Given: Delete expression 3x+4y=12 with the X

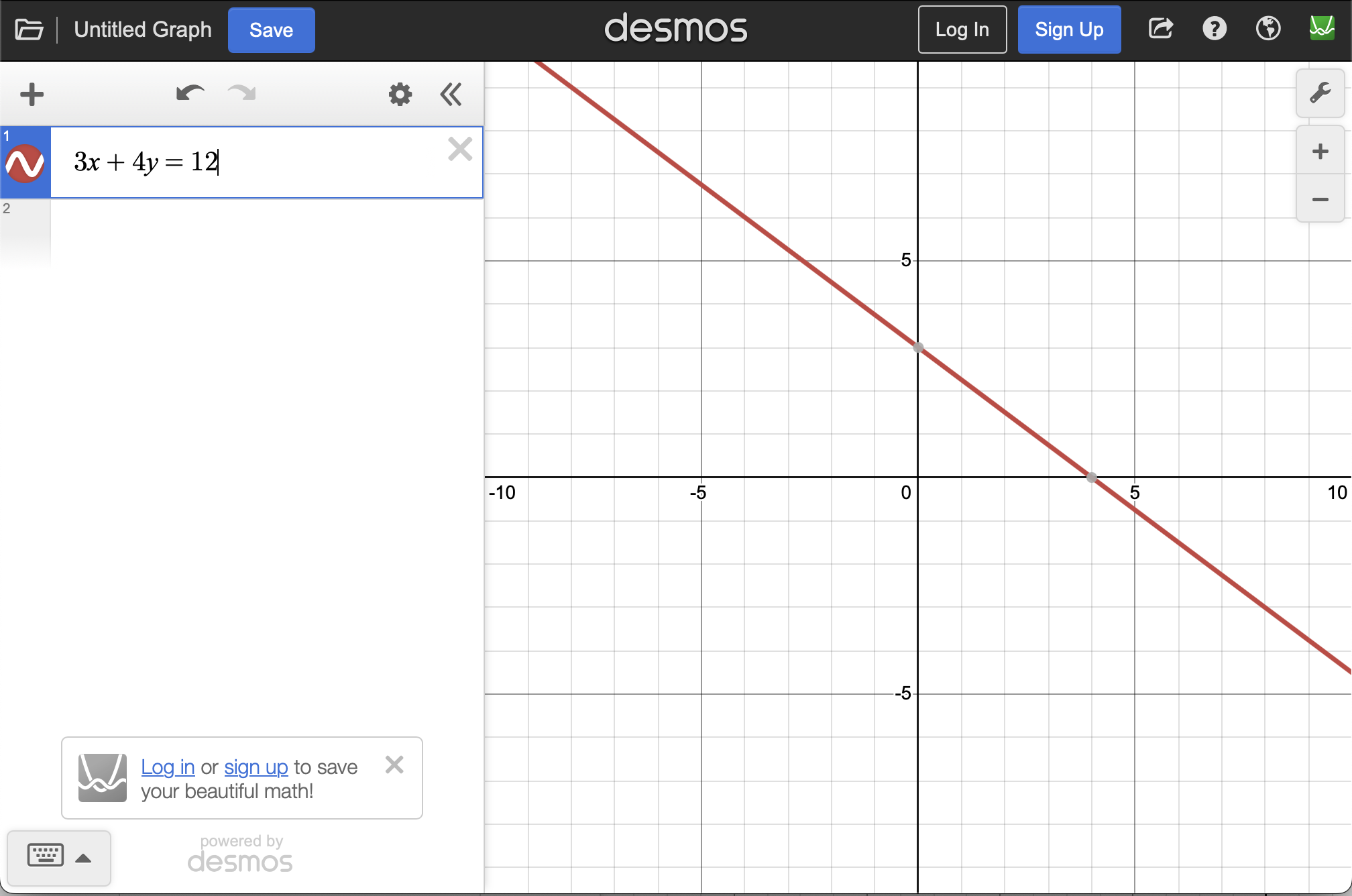Looking at the screenshot, I should pos(460,149).
